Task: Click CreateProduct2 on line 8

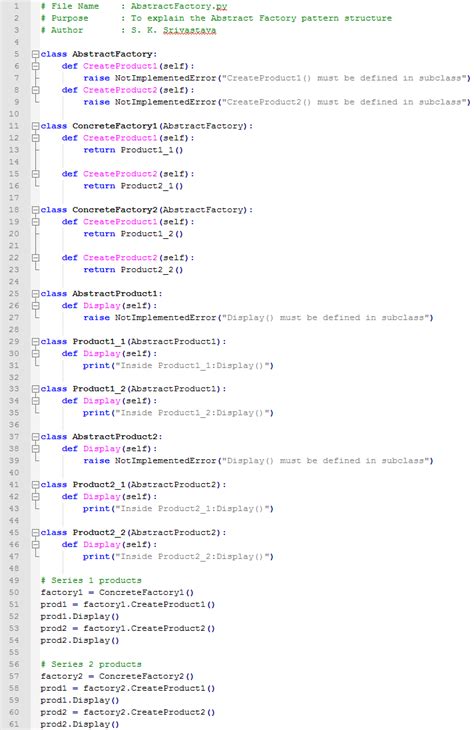Action: click(120, 90)
